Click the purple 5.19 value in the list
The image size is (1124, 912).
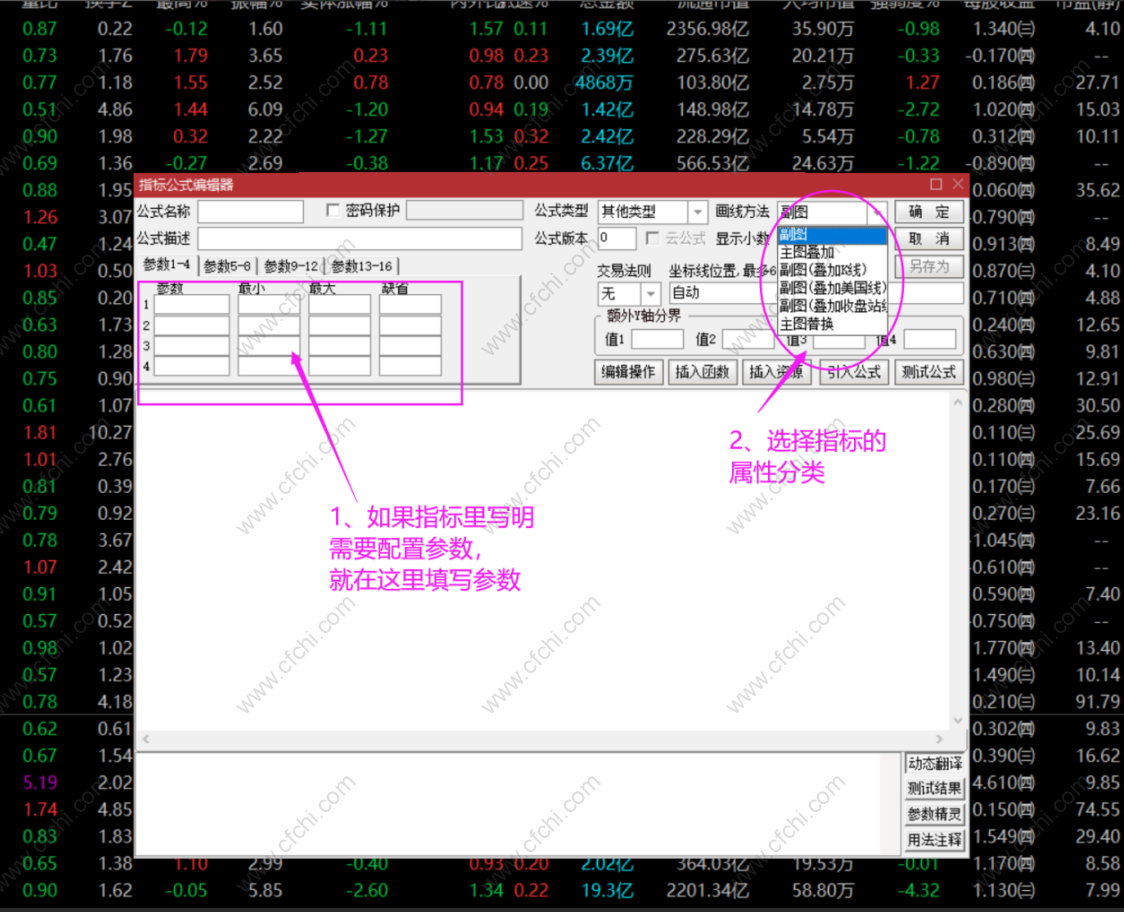click(x=39, y=782)
